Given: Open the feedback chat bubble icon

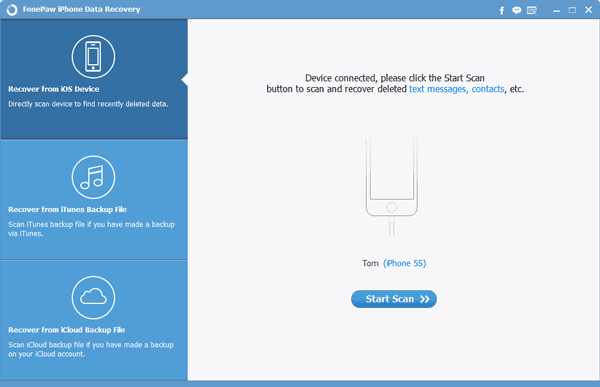Looking at the screenshot, I should (517, 10).
